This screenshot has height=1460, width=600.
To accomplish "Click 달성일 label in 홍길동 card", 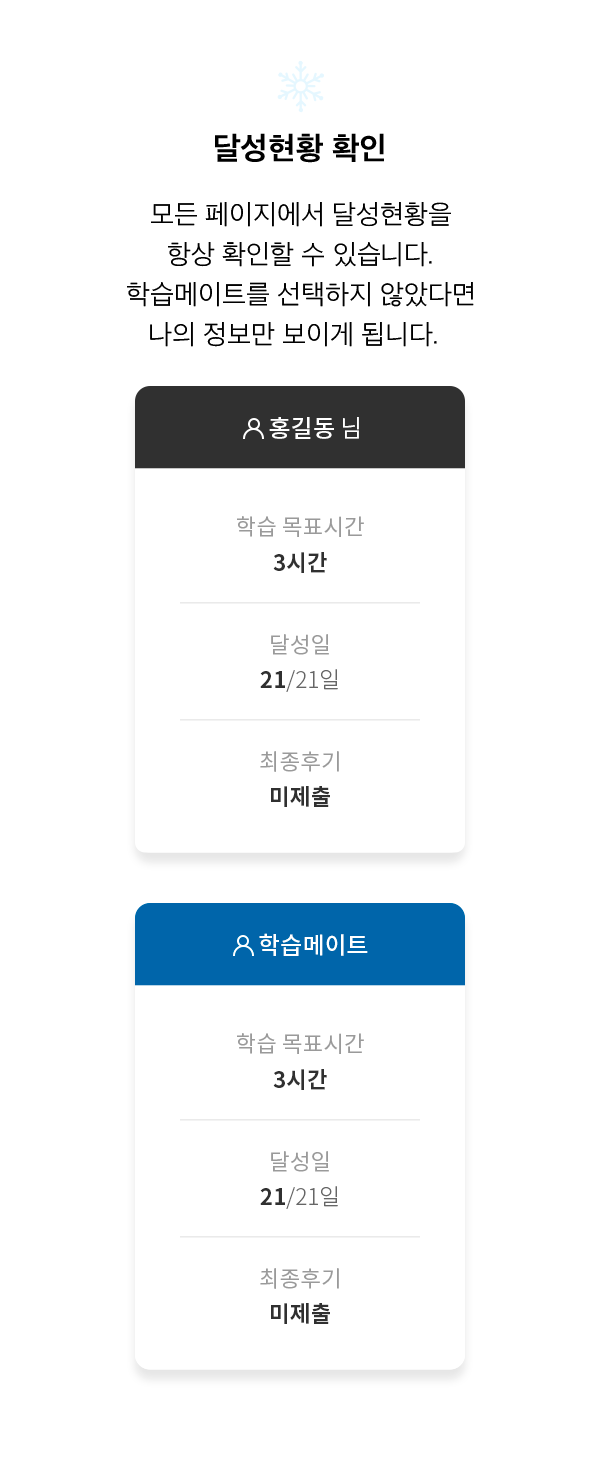I will [x=300, y=643].
